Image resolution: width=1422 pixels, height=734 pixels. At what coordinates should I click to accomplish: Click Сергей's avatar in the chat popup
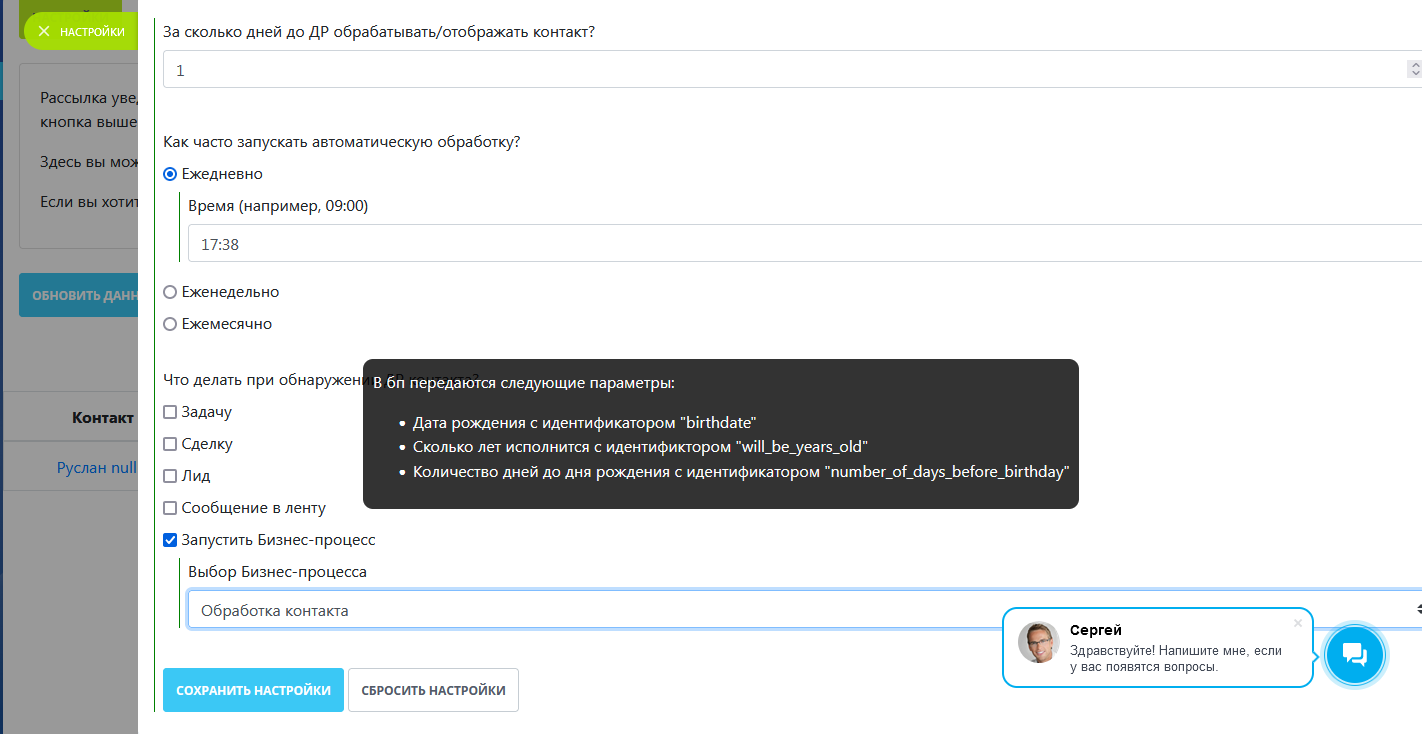pos(1038,642)
